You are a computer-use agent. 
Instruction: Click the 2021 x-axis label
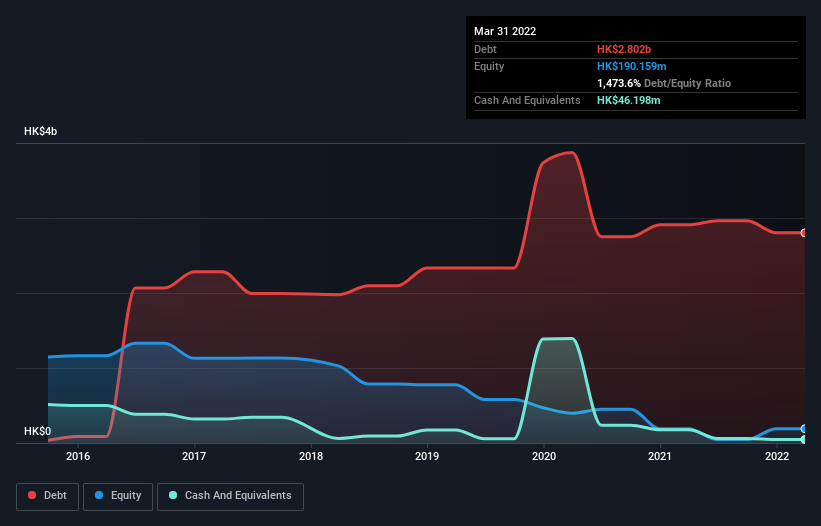click(x=660, y=456)
